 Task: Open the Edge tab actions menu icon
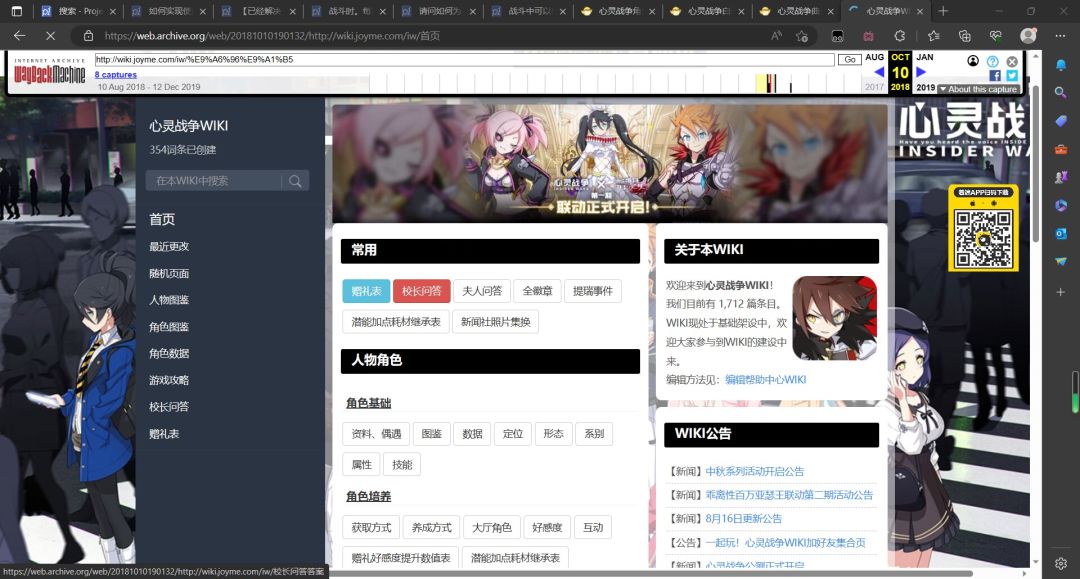point(17,11)
